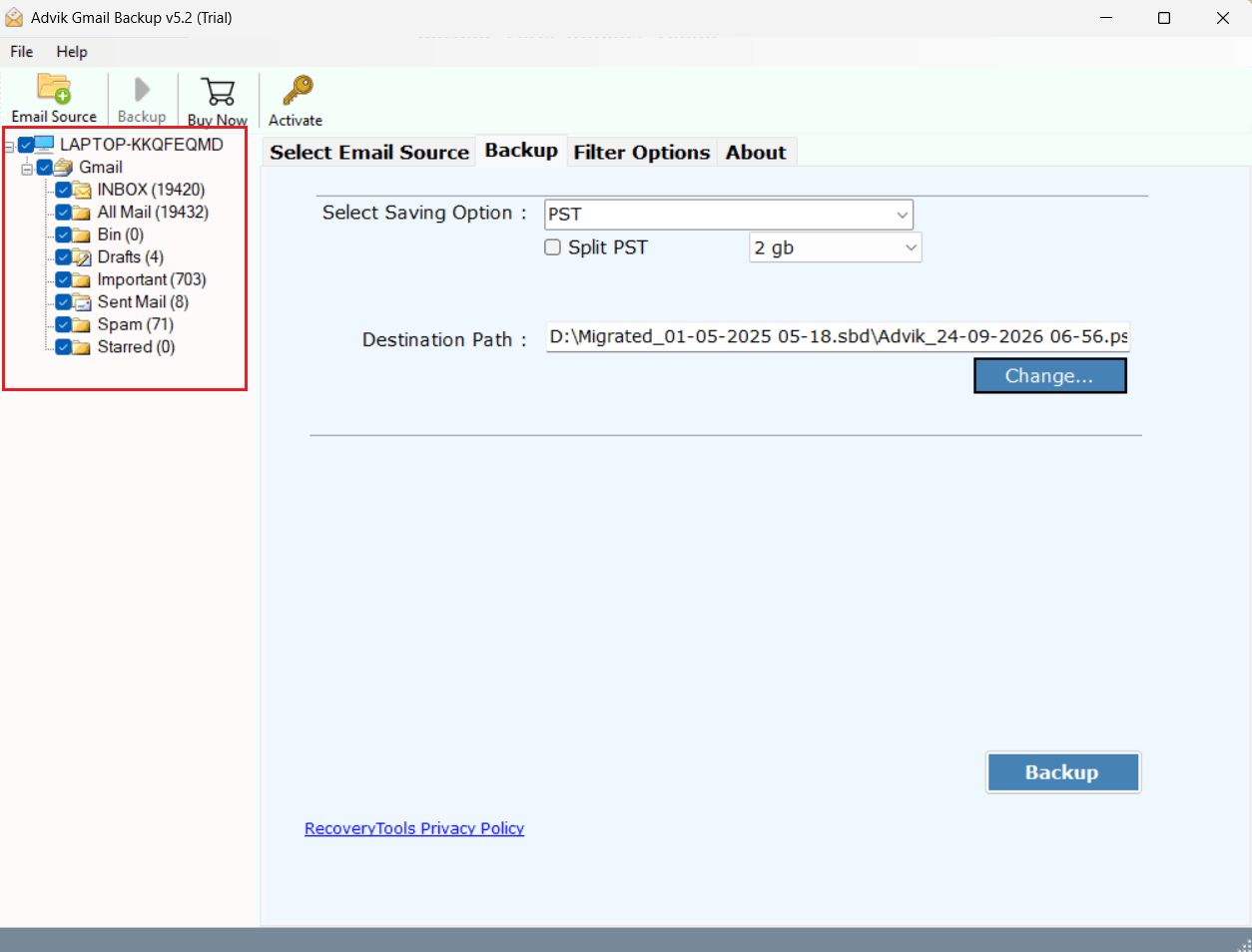Click the Destination Path input field
The height and width of the screenshot is (952, 1252).
[x=838, y=337]
